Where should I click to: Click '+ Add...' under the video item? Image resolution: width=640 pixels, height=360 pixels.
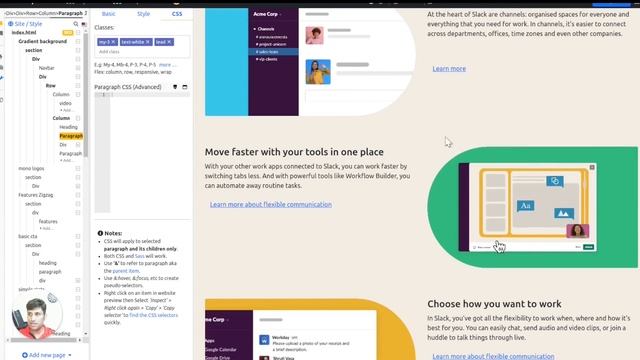point(67,110)
